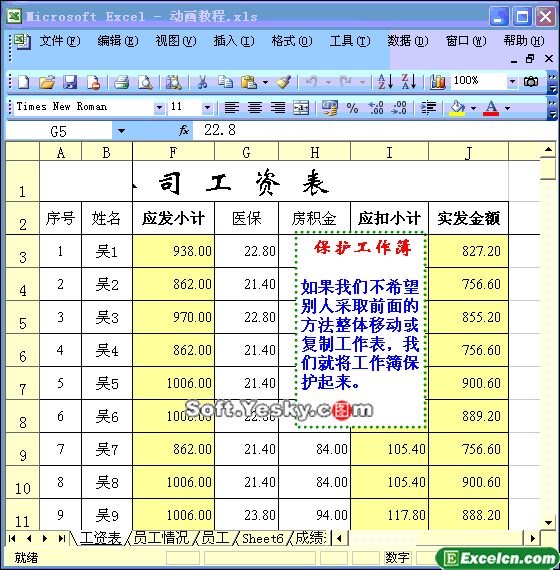Open the 文件 menu

[60, 41]
